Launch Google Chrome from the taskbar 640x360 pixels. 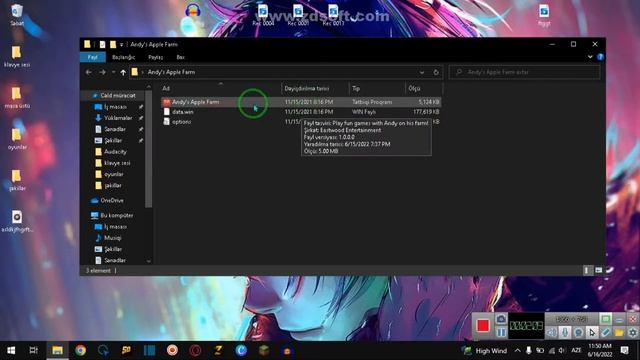tap(80, 350)
